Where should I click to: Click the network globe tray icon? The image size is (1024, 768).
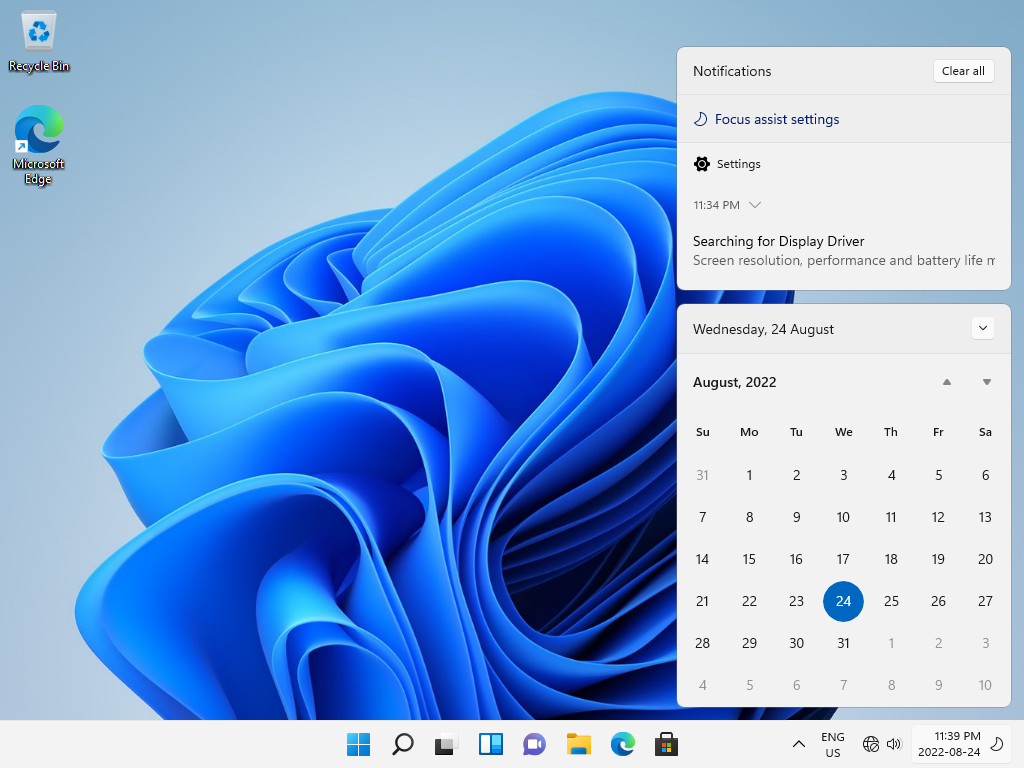pos(871,744)
